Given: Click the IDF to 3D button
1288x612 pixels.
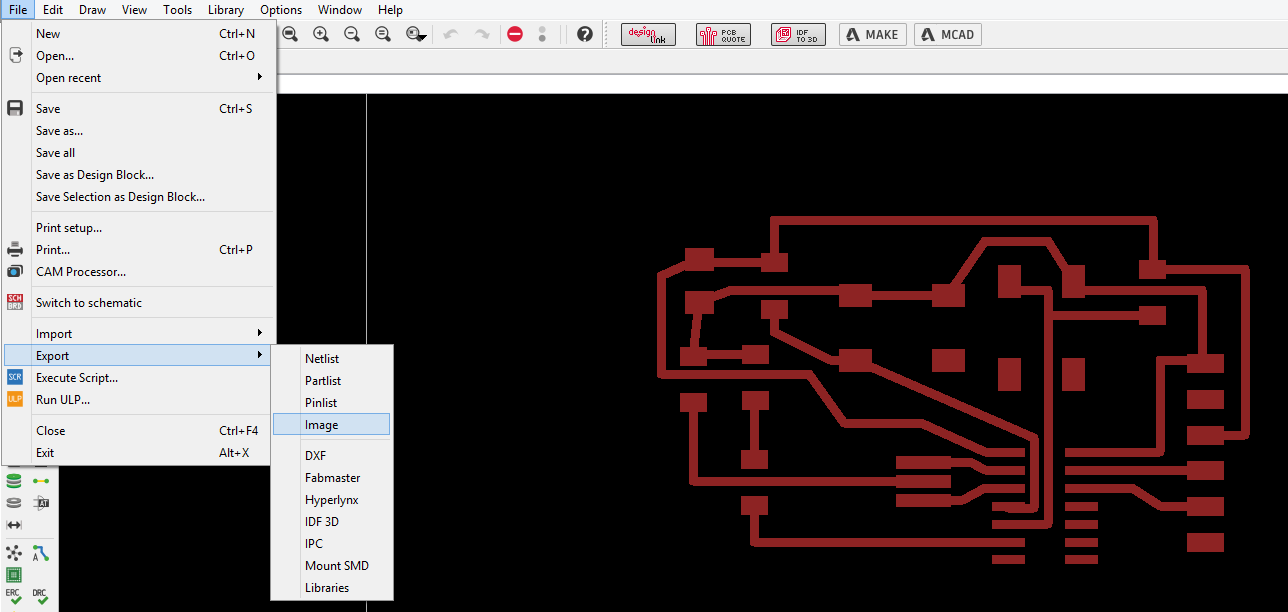Looking at the screenshot, I should [x=798, y=34].
